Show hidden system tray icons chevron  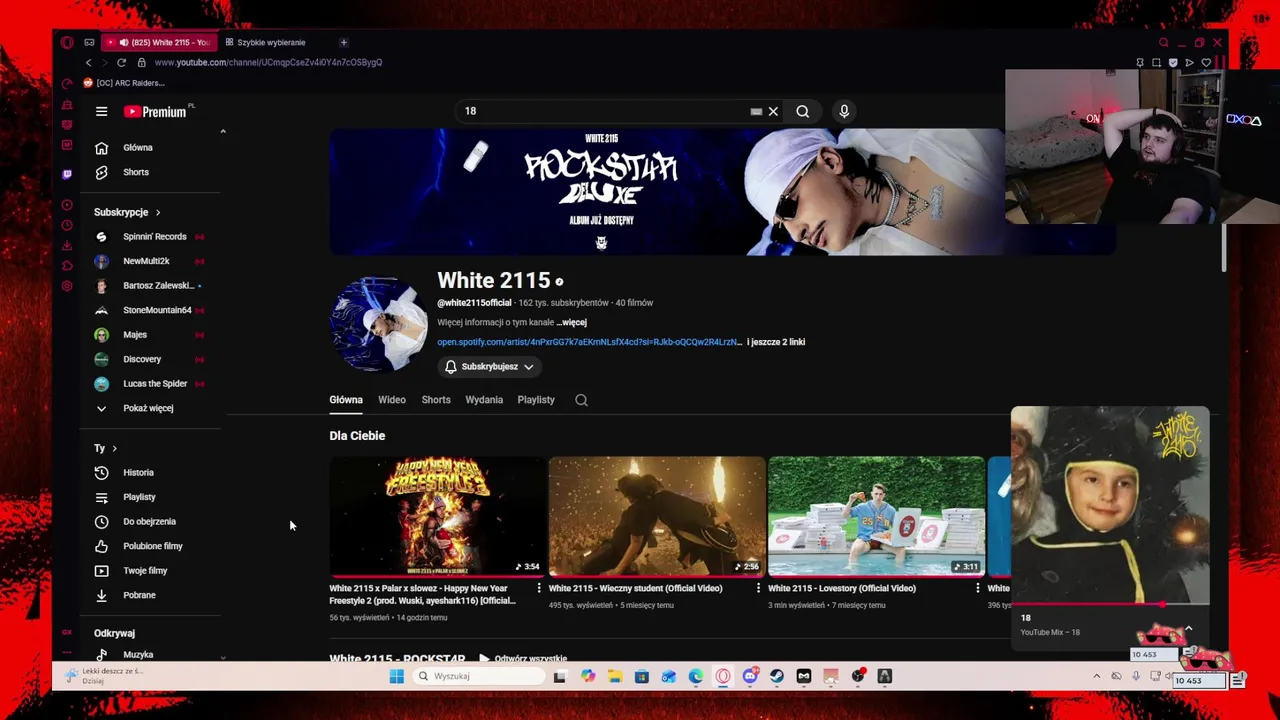click(1096, 677)
